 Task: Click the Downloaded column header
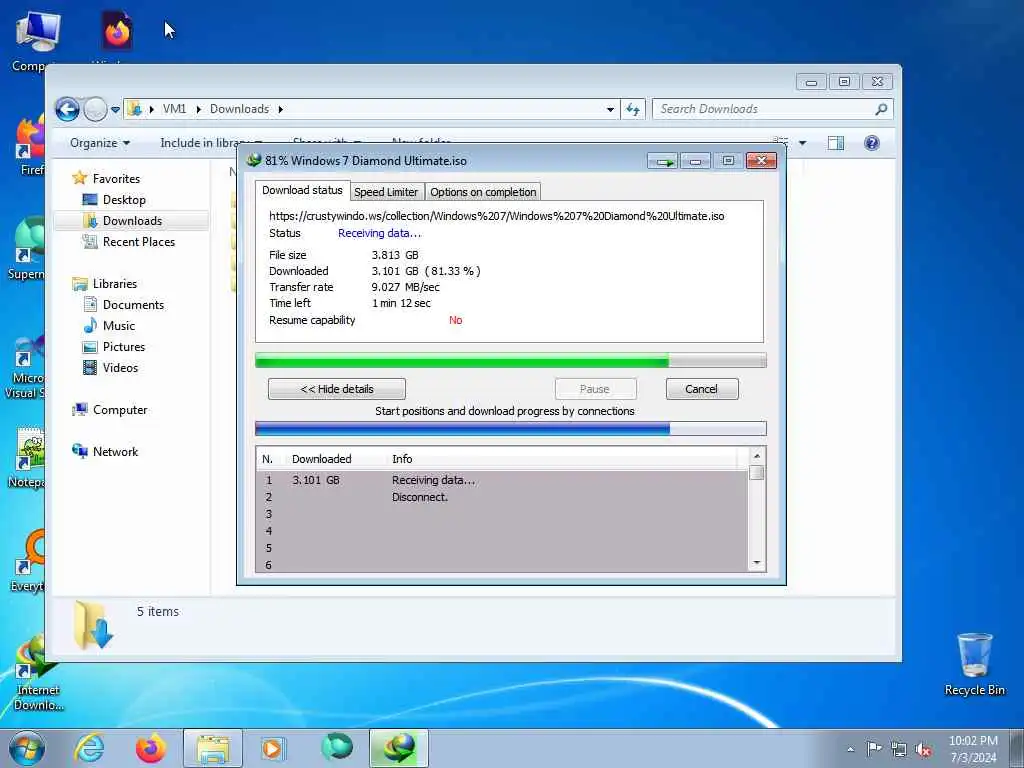(x=321, y=459)
